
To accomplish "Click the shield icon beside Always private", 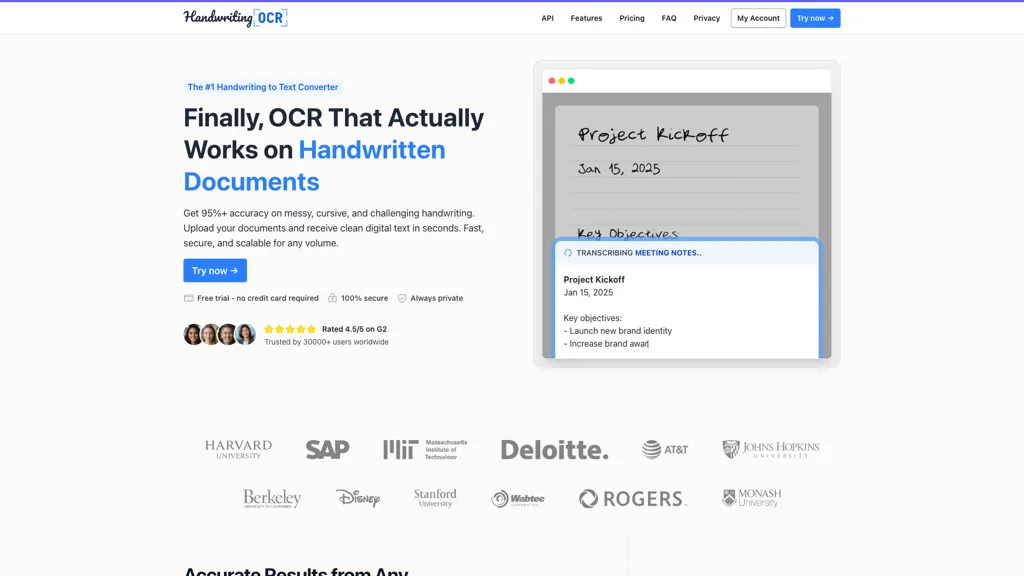I will [402, 298].
